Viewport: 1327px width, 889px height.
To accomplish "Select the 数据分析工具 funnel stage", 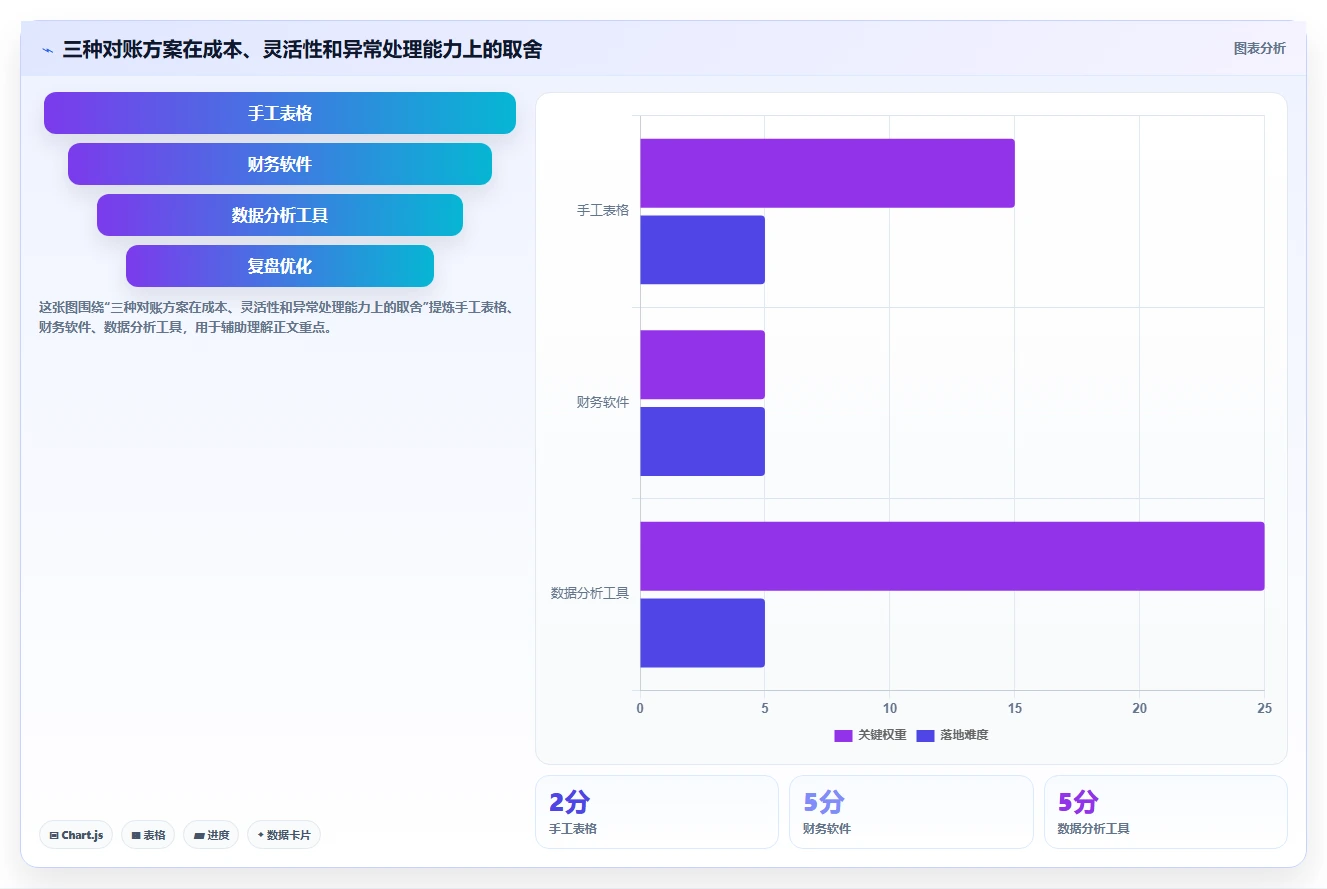I will click(280, 215).
